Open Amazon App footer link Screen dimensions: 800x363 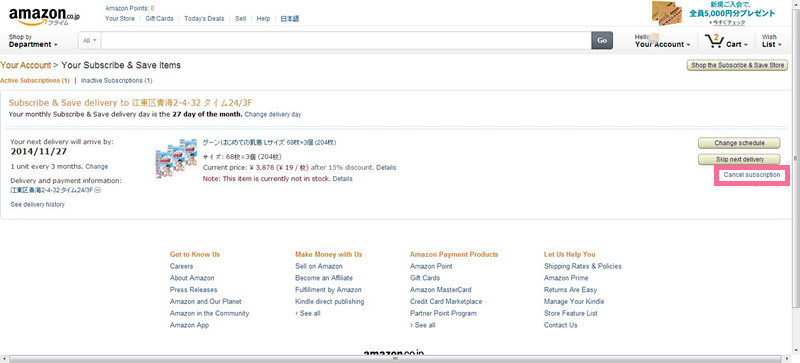coord(189,325)
